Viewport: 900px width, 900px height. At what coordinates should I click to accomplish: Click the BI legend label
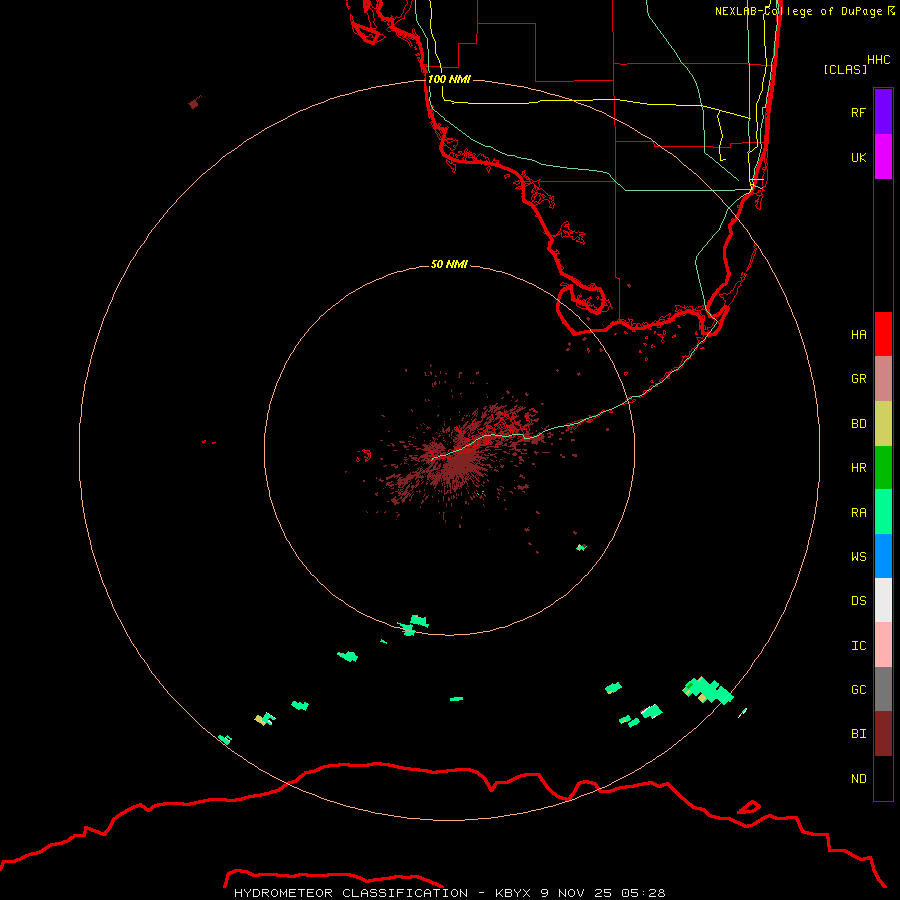[x=858, y=734]
